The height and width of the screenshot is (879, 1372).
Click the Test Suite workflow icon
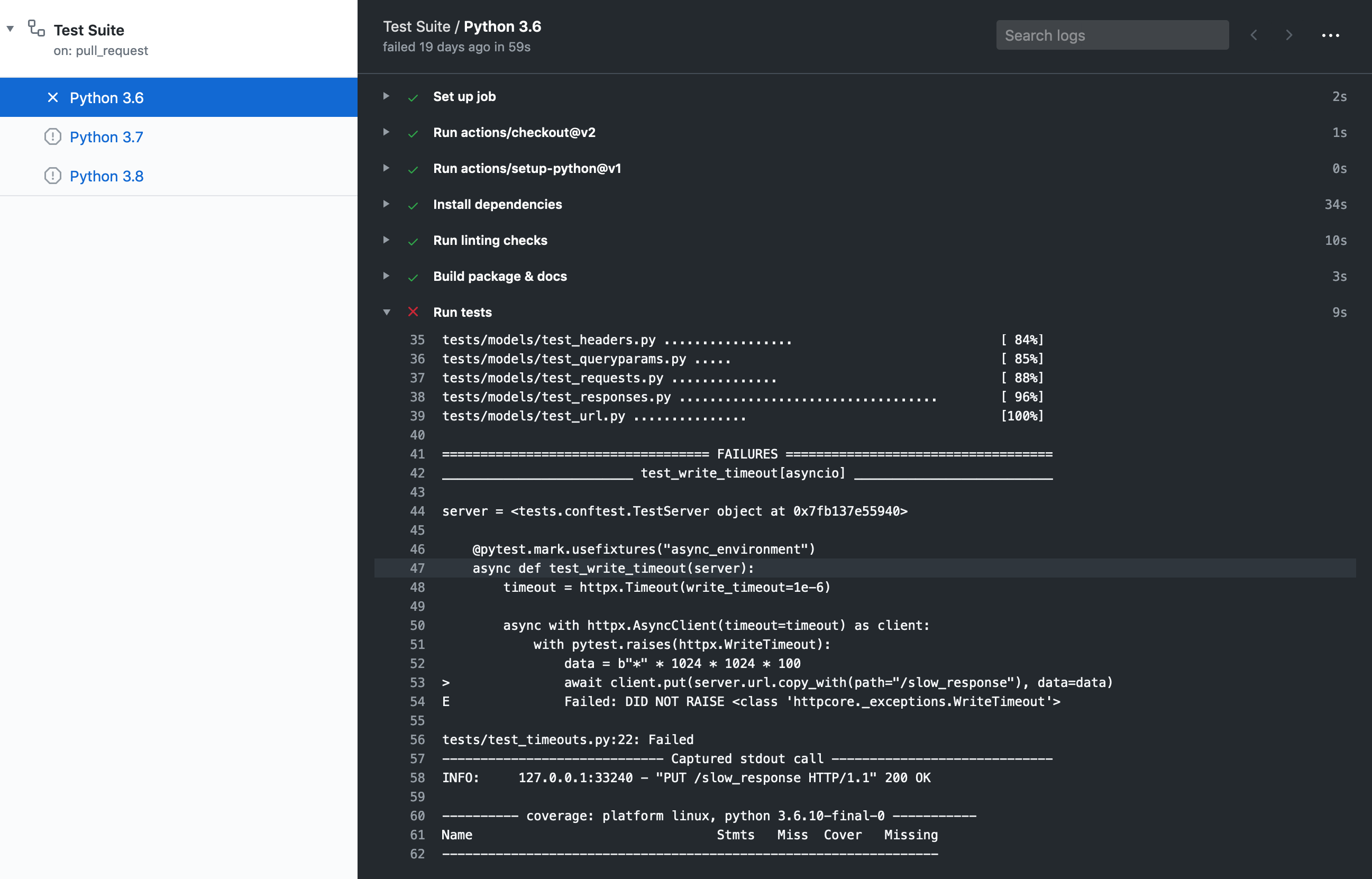tap(36, 28)
